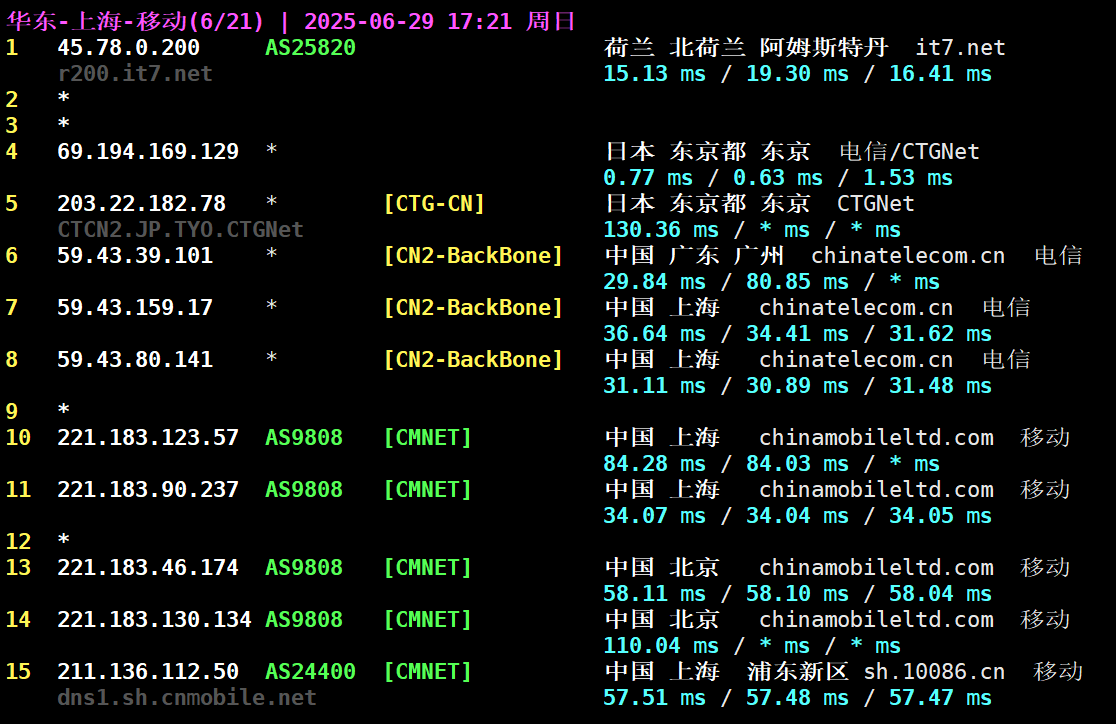Click the header text 华东-上海-移动(6/21)
1116x724 pixels.
click(135, 21)
